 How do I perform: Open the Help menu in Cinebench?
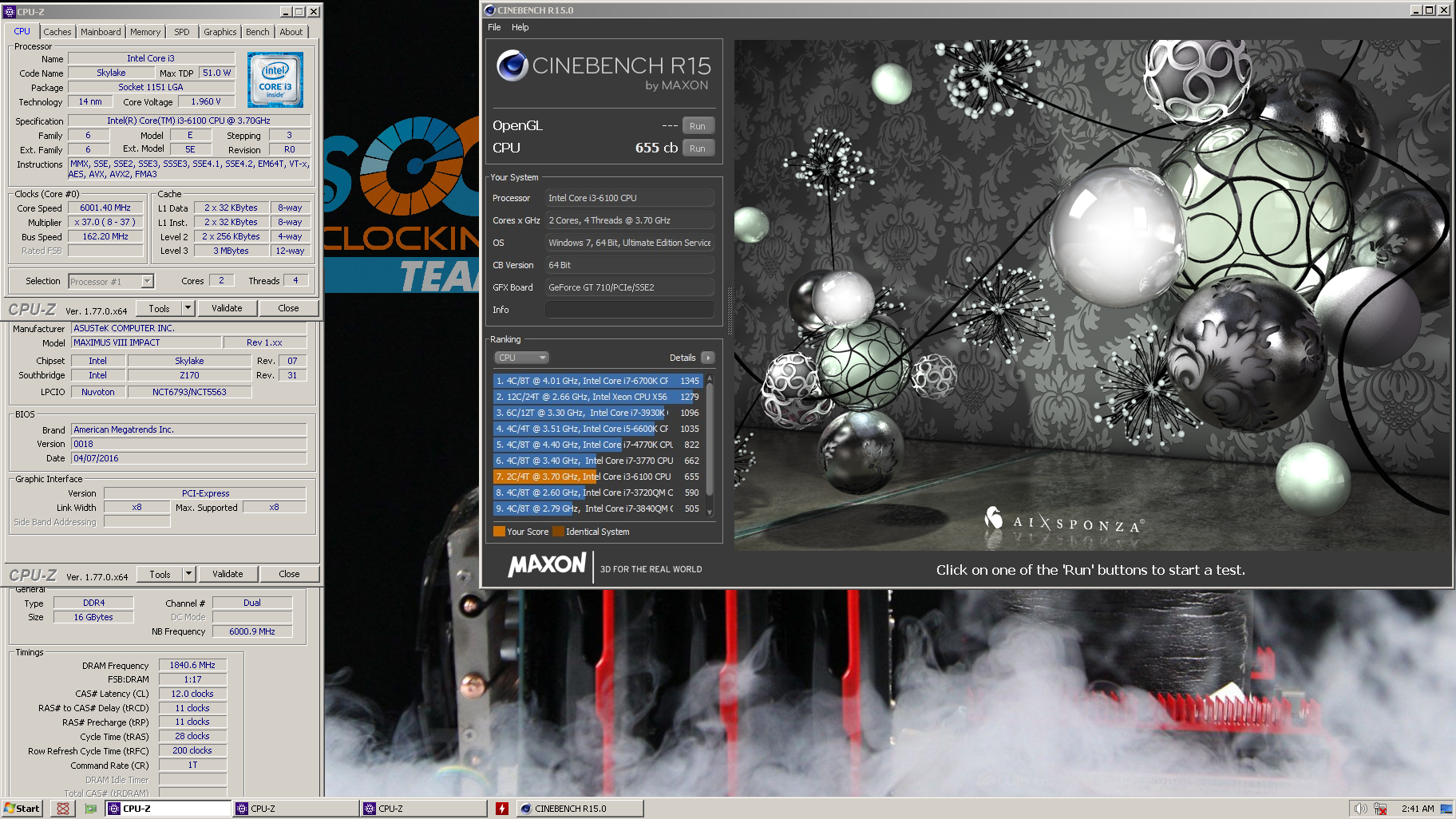(x=520, y=27)
